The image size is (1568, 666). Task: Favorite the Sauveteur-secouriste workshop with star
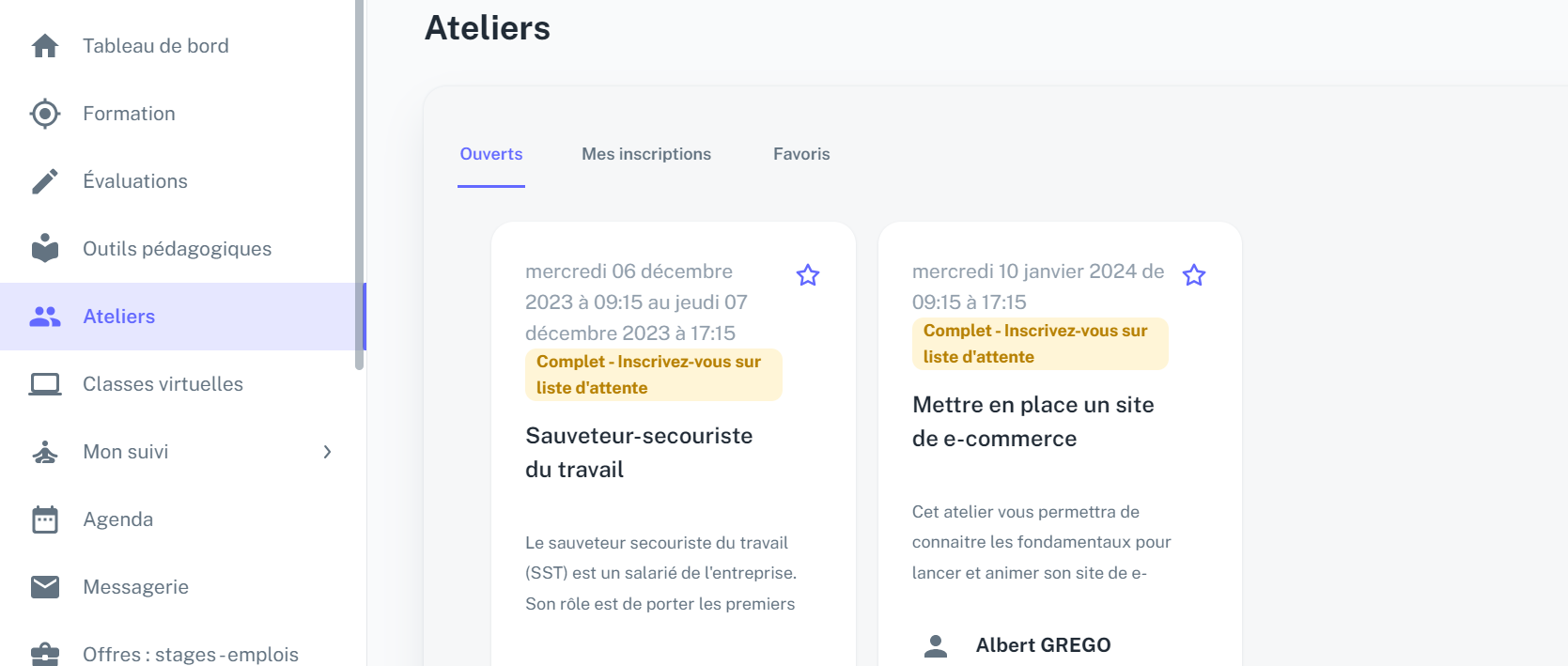pyautogui.click(x=808, y=275)
